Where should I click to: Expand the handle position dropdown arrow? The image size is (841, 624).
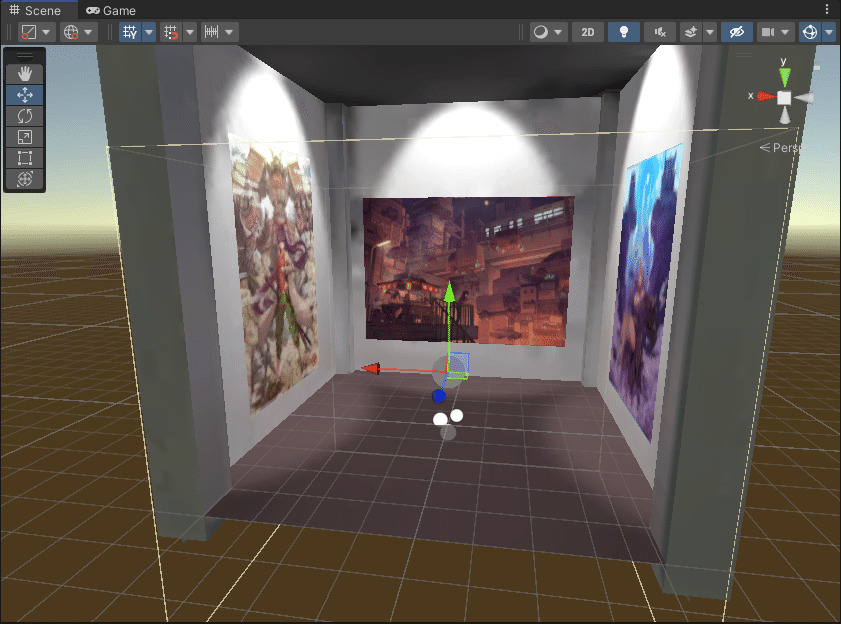(46, 32)
